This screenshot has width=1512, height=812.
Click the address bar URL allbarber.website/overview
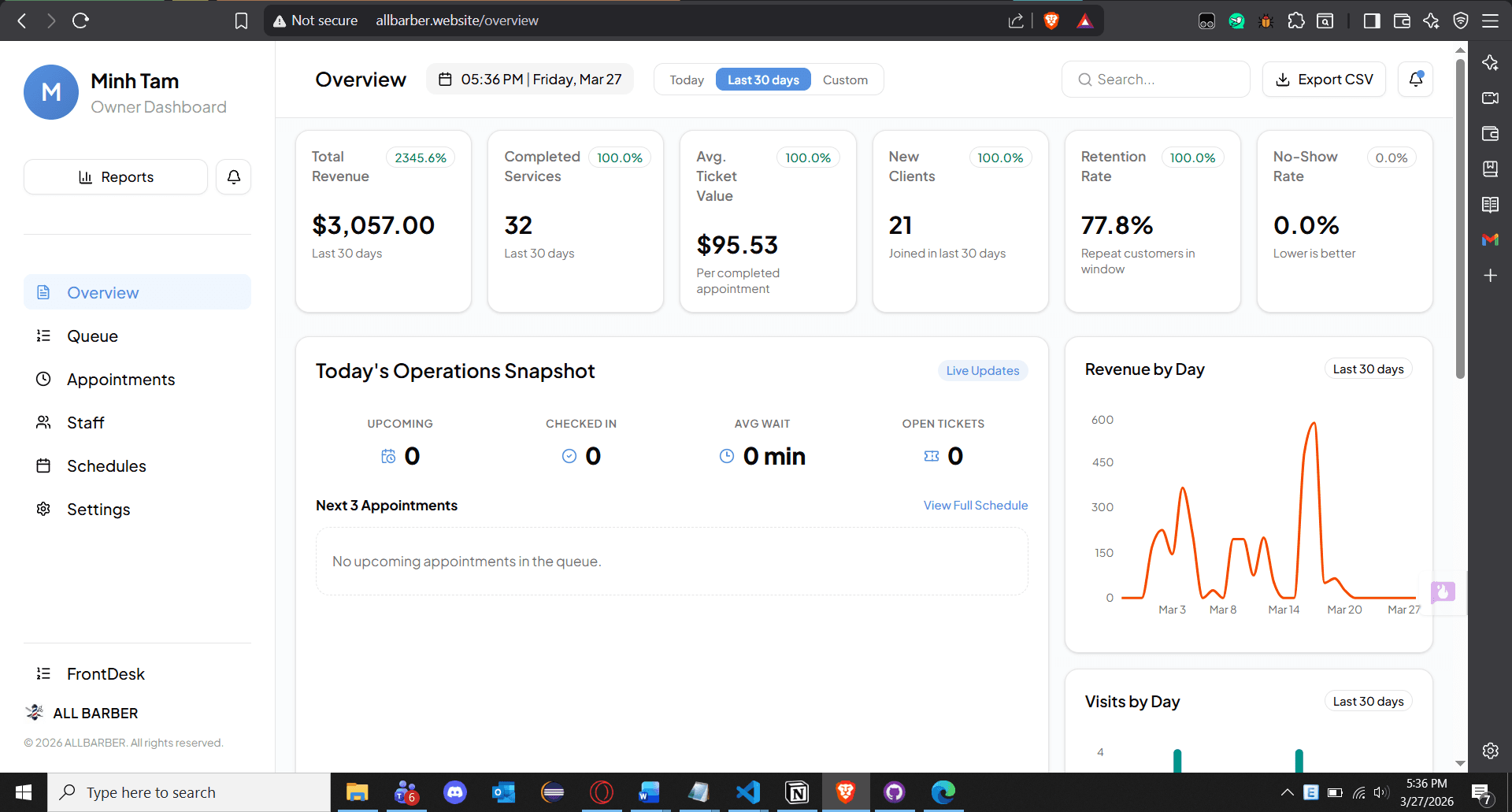457,20
